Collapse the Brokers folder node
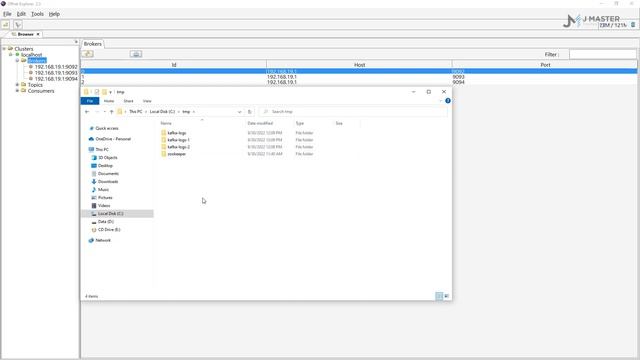The height and width of the screenshot is (360, 640). click(x=18, y=60)
